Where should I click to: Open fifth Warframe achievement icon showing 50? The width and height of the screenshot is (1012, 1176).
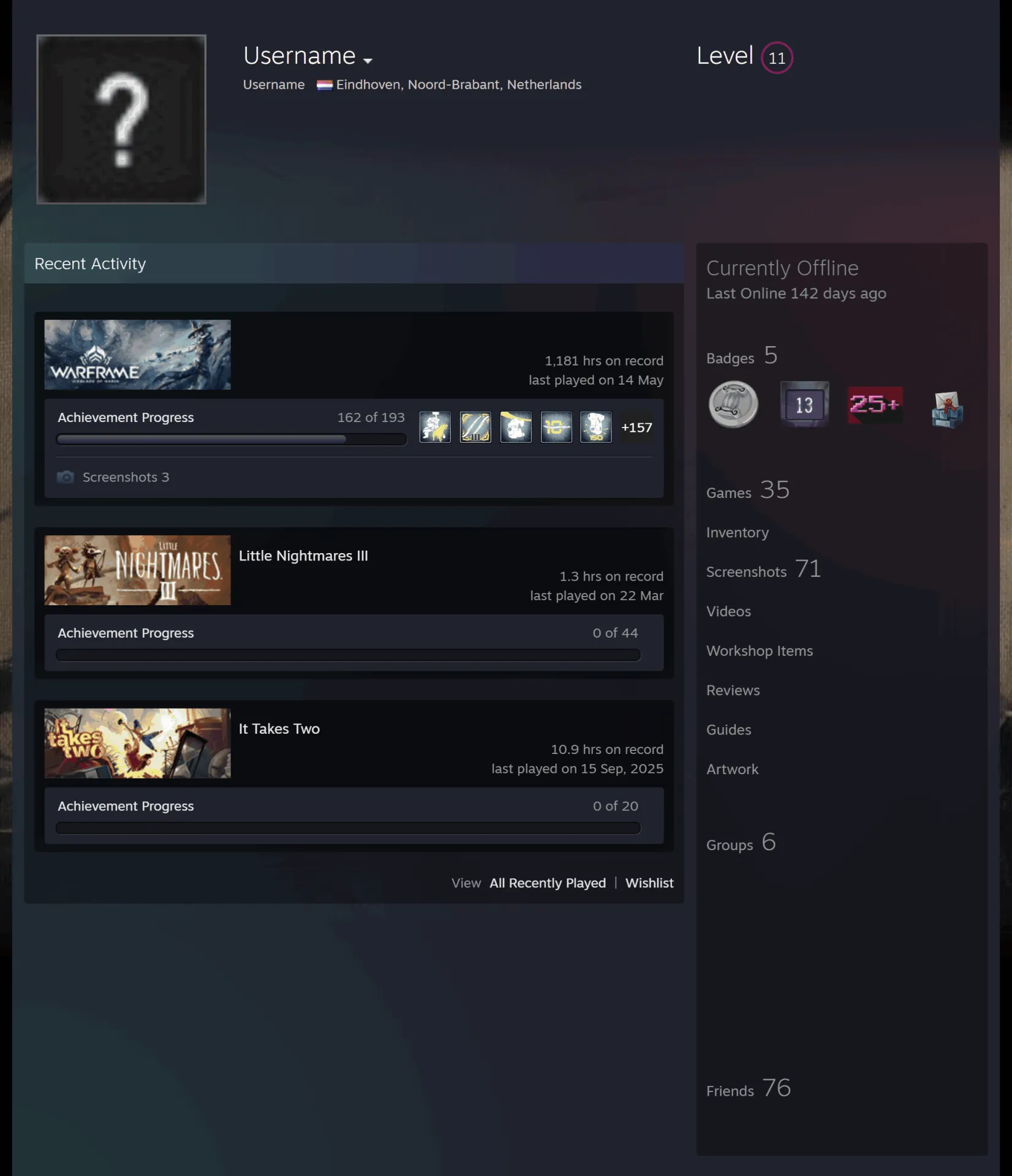tap(596, 427)
